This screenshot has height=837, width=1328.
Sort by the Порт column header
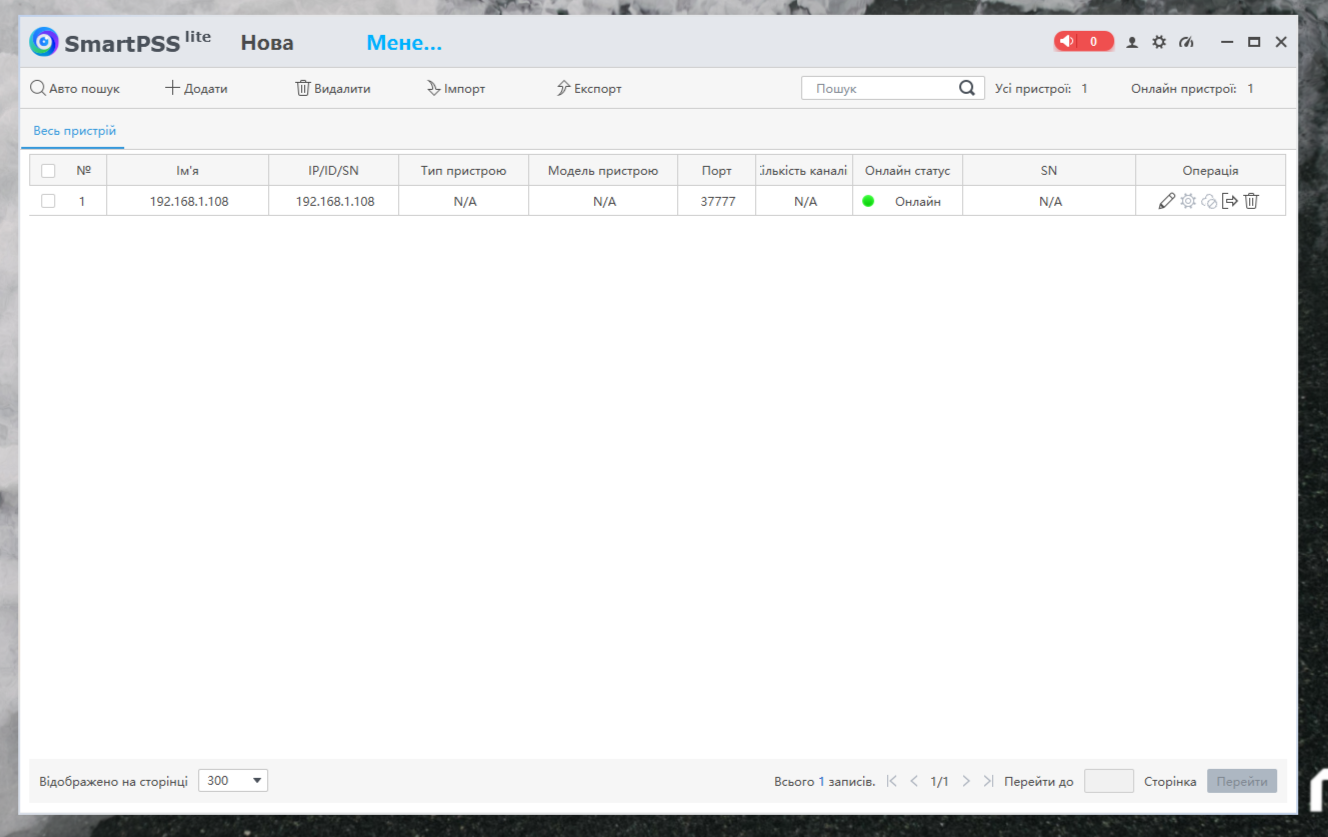click(717, 171)
